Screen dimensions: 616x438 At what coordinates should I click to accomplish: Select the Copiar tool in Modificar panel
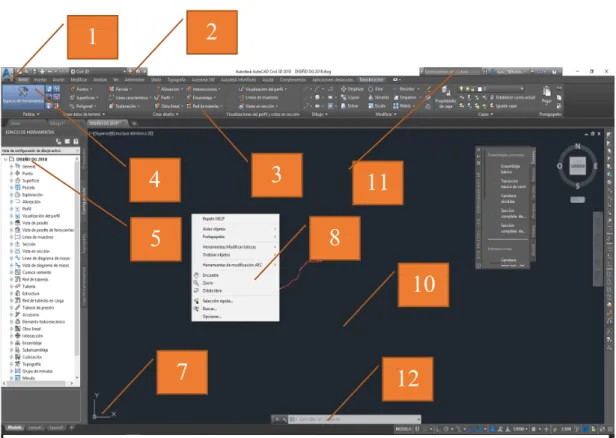click(350, 97)
